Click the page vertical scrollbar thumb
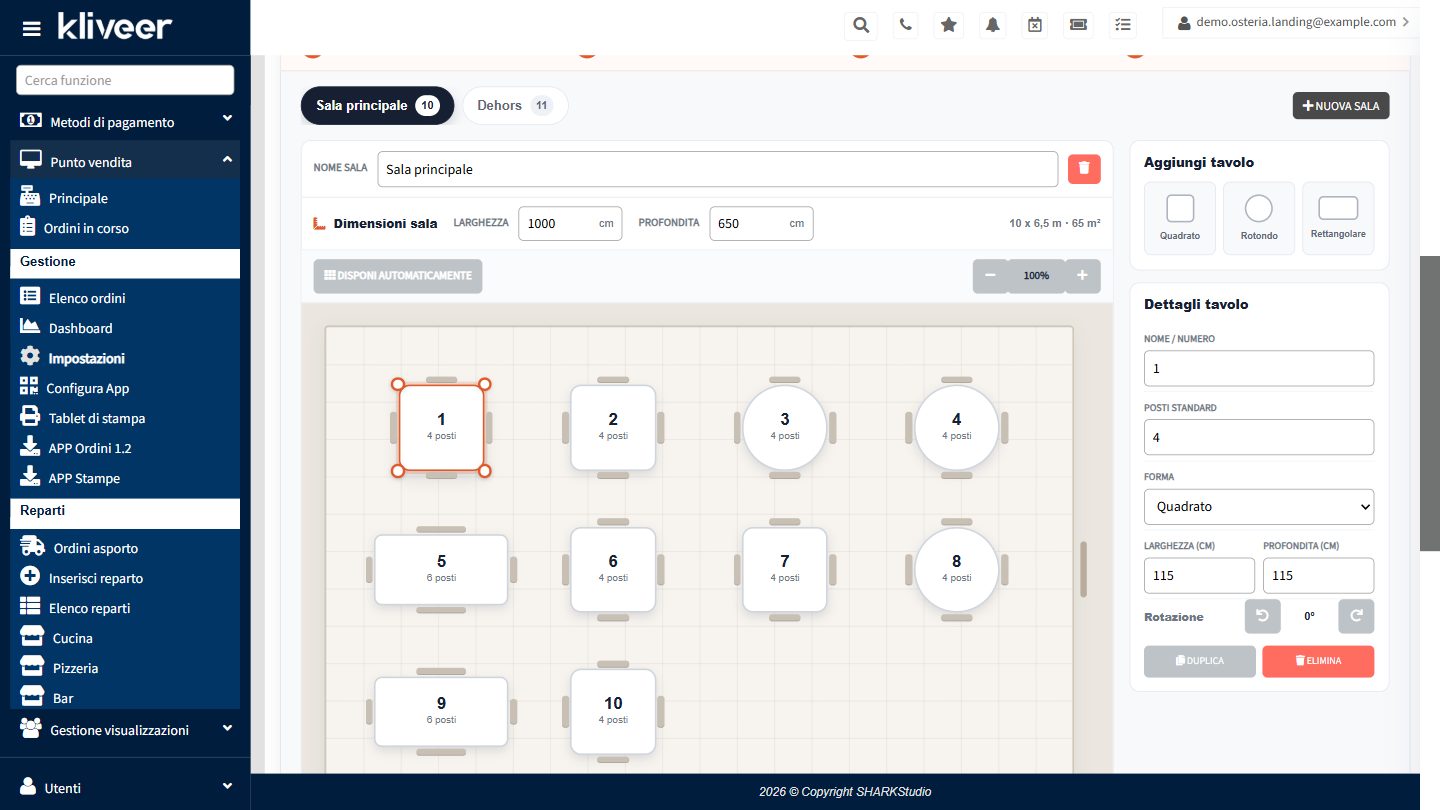The image size is (1440, 810). (x=1430, y=403)
